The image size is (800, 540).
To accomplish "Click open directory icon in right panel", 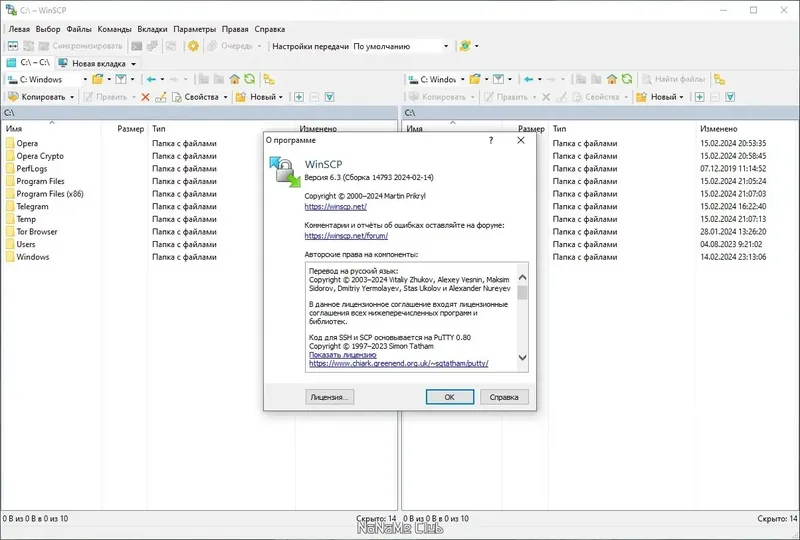I will point(475,79).
